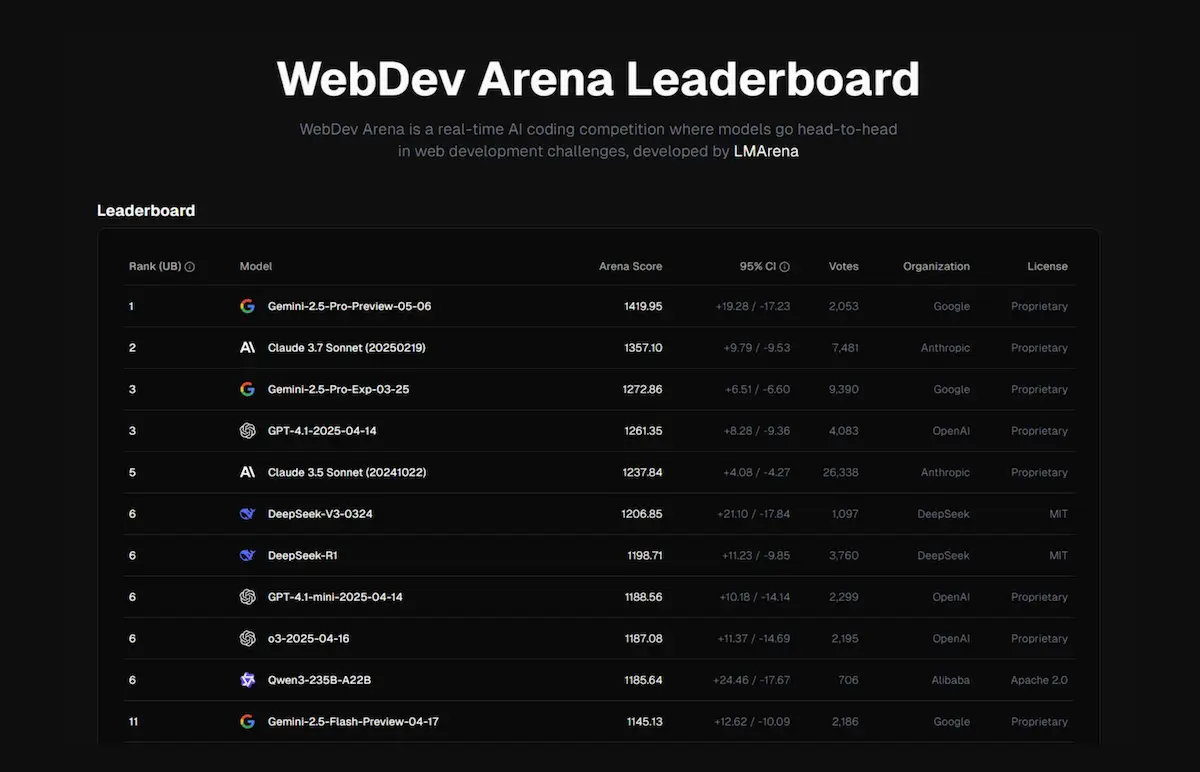Click the OpenAI logo beside GPT-4.1-mini-2025-04-14

[247, 597]
